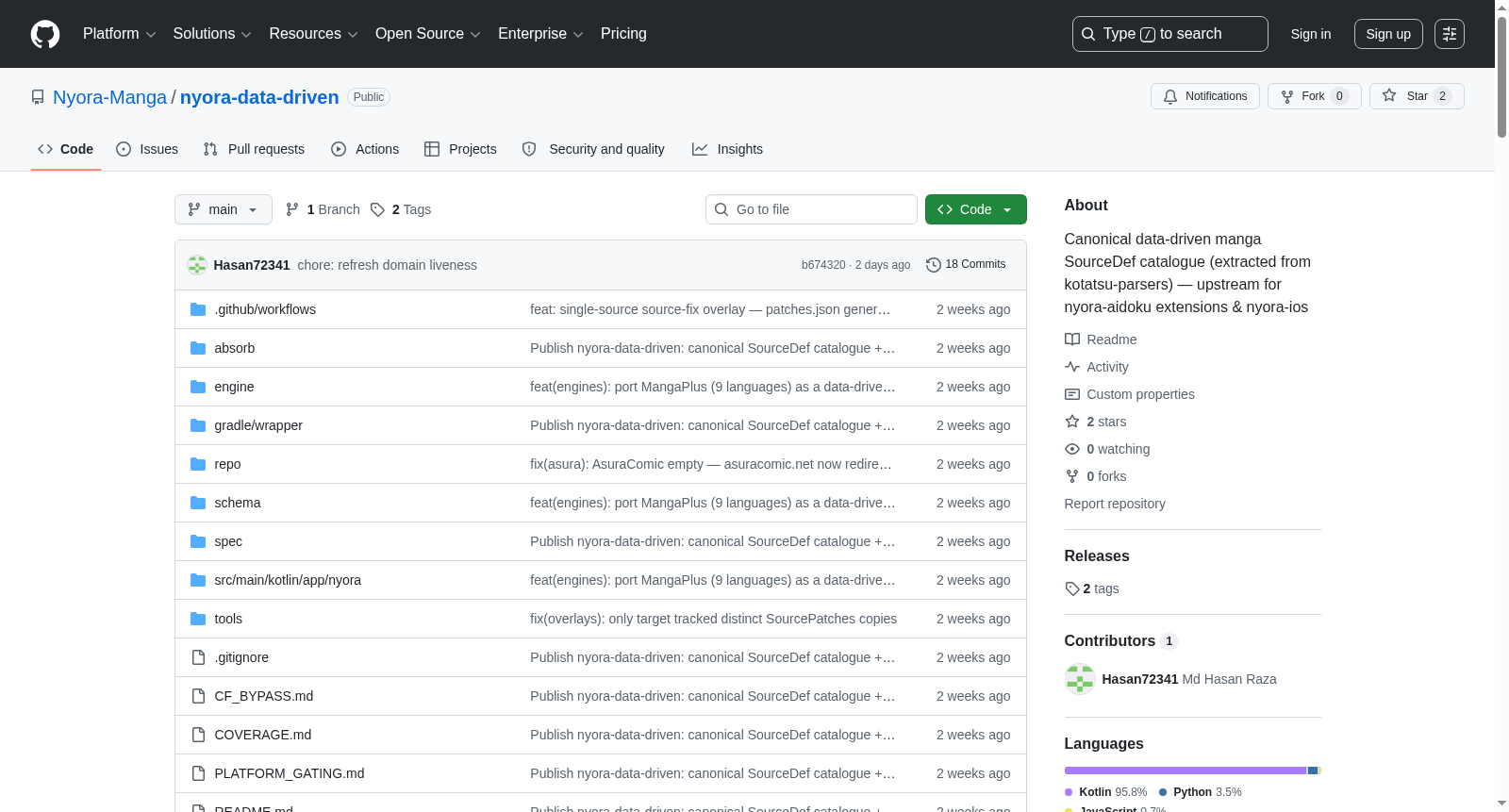Viewport: 1509px width, 812px height.
Task: Open the Nyora-Manga owner link
Action: tap(109, 97)
